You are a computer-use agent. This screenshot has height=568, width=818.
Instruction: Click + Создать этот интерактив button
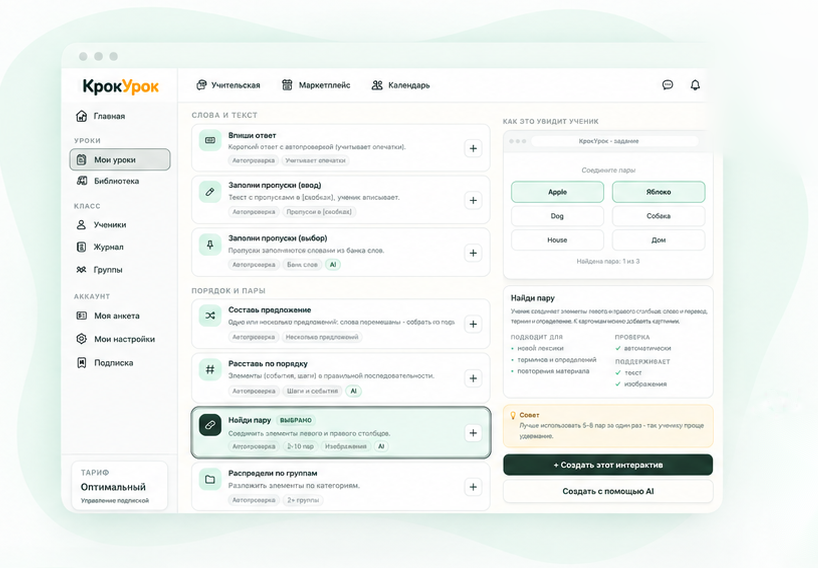[608, 465]
